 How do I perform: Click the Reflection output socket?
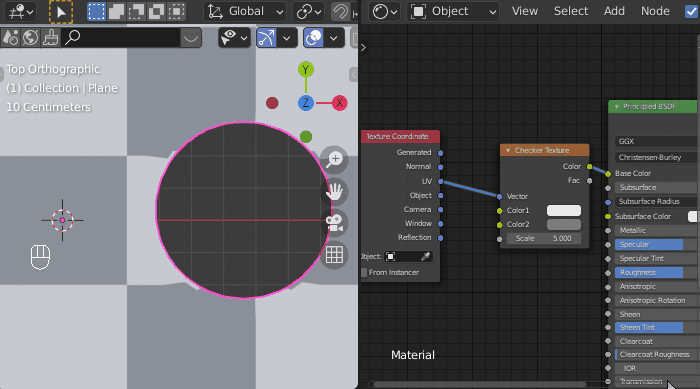(x=440, y=238)
